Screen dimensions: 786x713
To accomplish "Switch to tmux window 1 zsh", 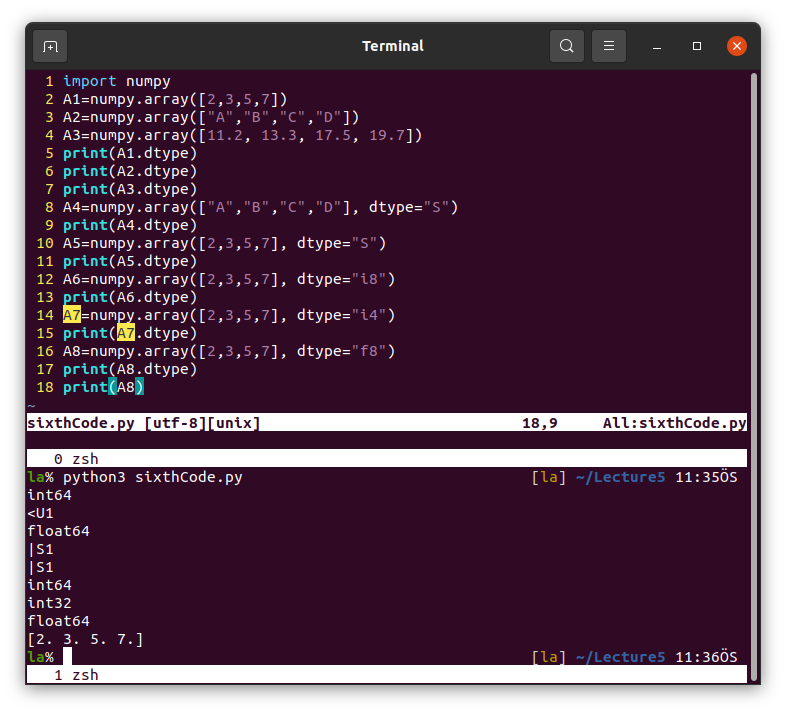I will click(x=76, y=675).
